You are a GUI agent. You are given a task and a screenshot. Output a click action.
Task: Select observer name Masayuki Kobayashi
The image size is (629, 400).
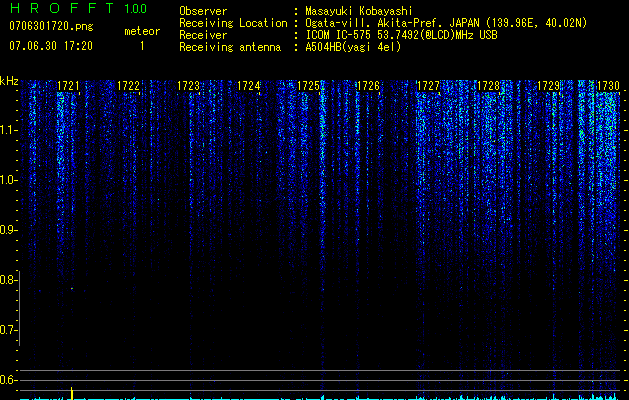[359, 12]
